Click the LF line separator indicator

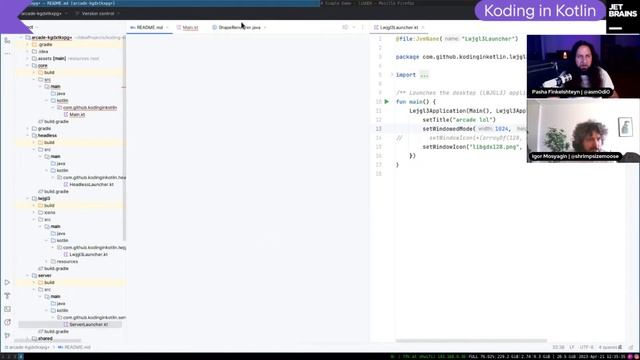[x=572, y=347]
